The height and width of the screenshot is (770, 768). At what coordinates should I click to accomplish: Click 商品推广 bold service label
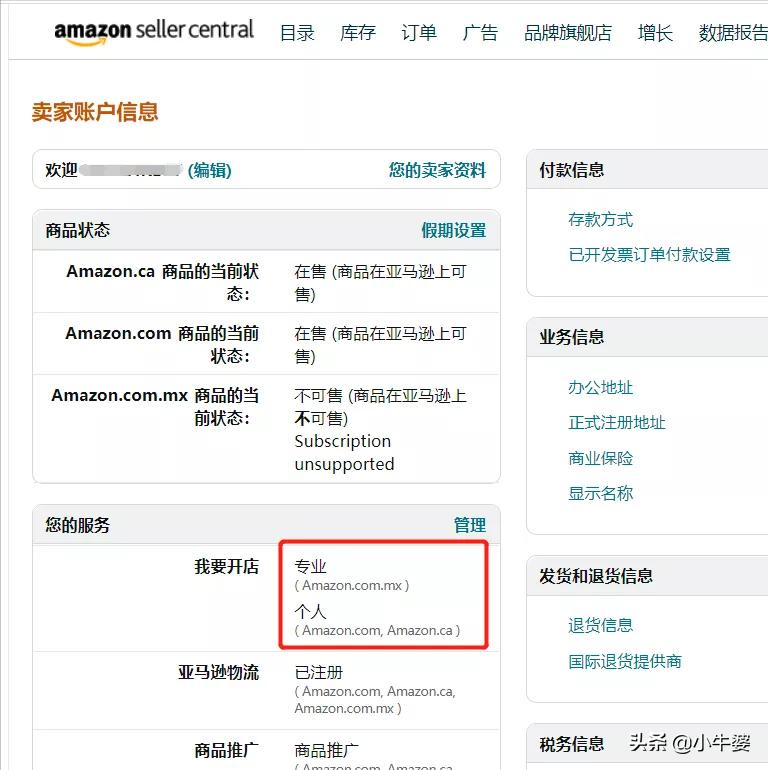[226, 750]
